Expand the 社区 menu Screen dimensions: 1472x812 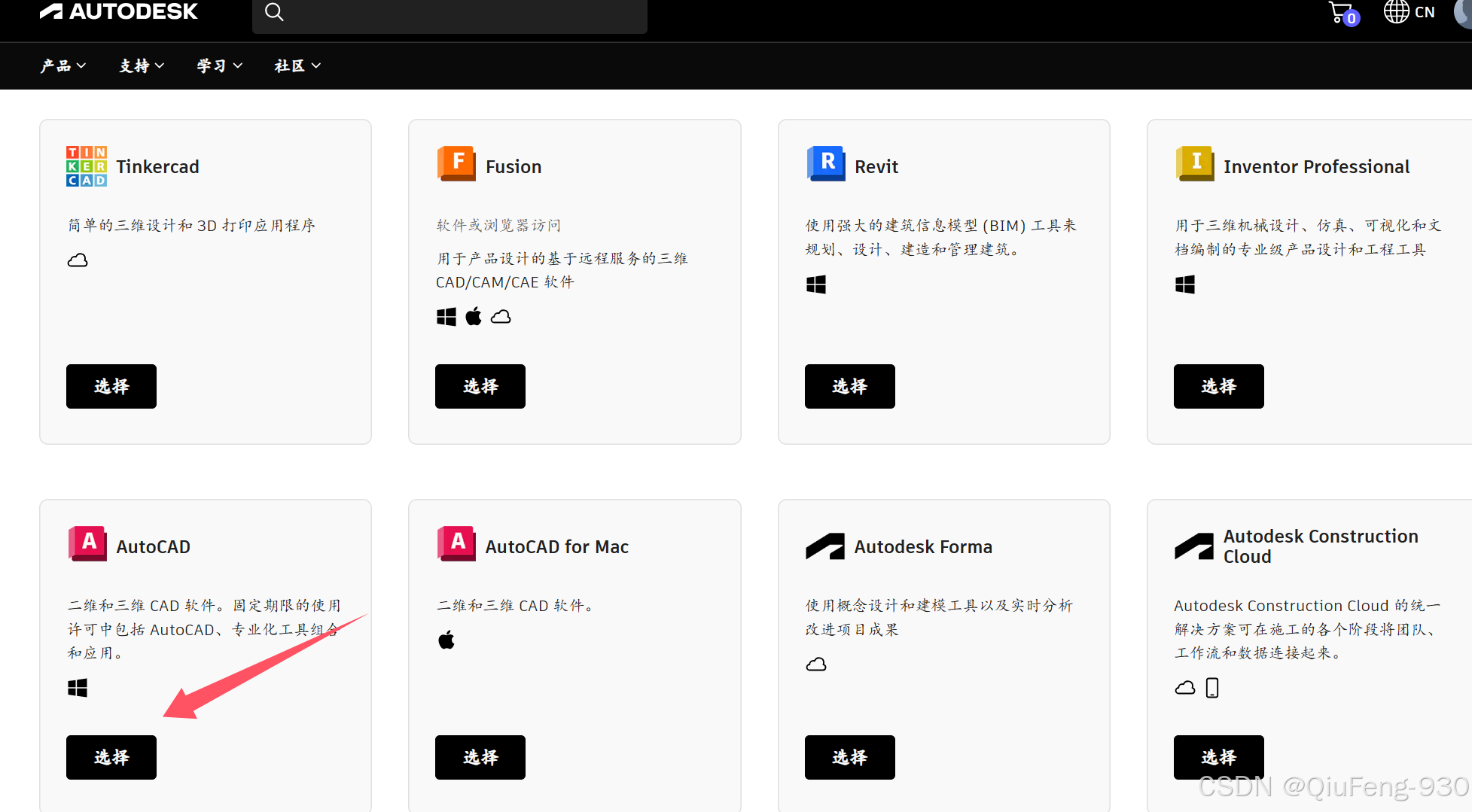[298, 66]
